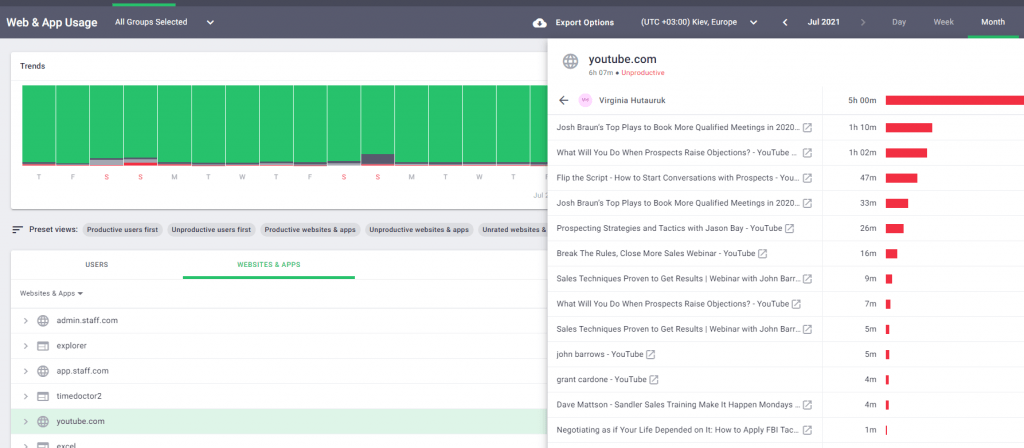Viewport: 1024px width, 448px height.
Task: Open external link icon for Prospecting Strategies video
Action: click(789, 229)
